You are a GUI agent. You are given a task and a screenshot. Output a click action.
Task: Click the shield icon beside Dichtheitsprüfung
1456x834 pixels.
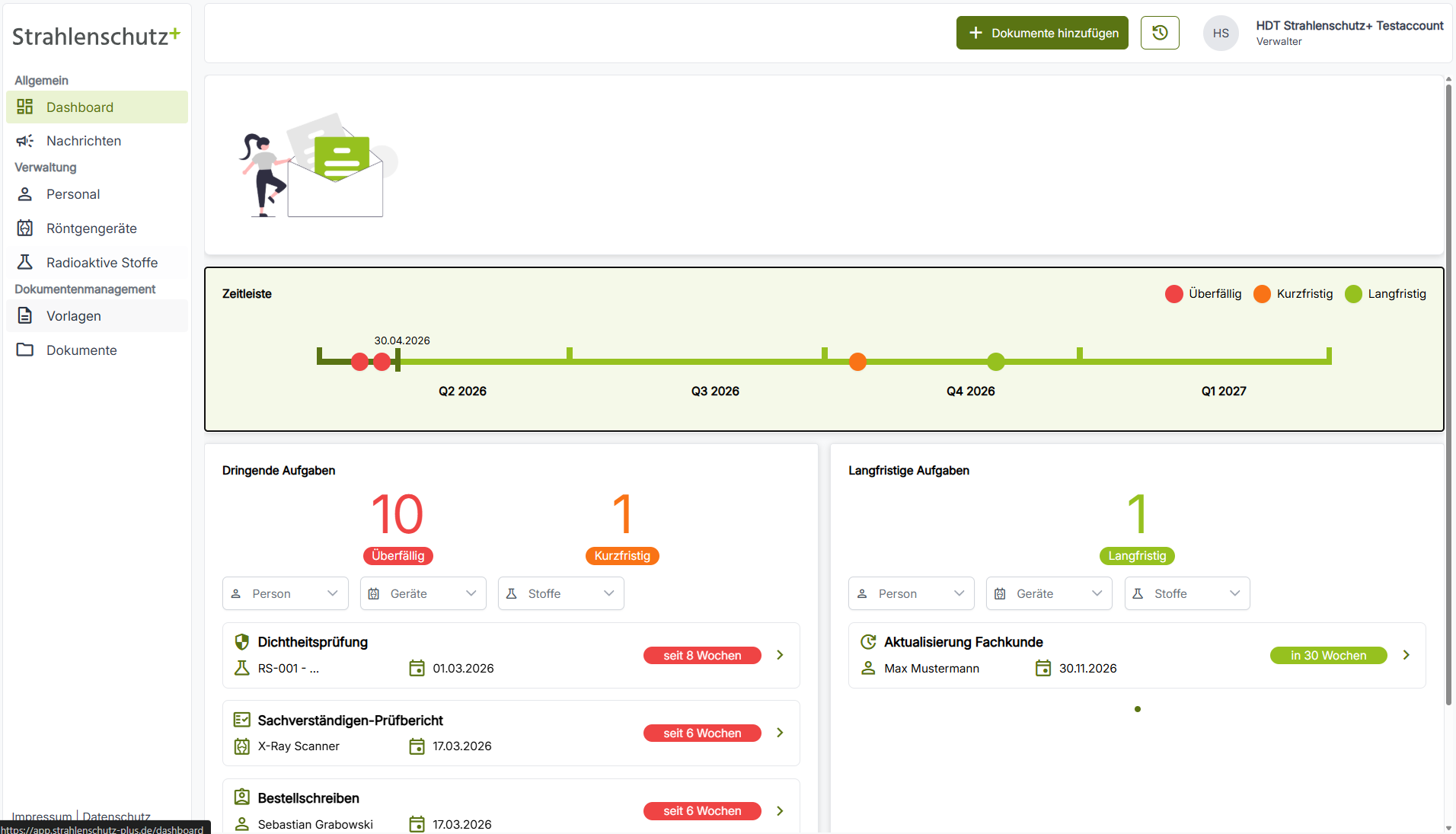(x=242, y=642)
